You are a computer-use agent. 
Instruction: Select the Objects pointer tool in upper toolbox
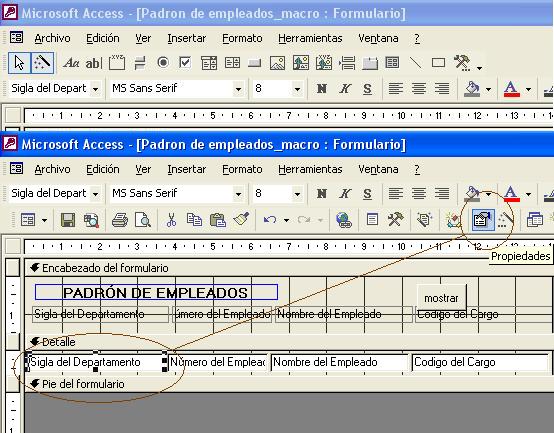pyautogui.click(x=19, y=63)
